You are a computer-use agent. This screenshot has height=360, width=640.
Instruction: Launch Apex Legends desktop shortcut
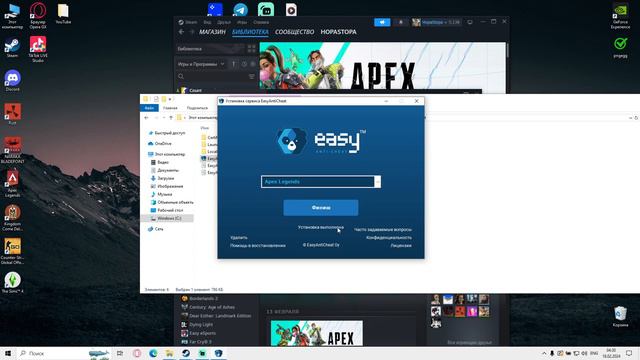pos(12,184)
